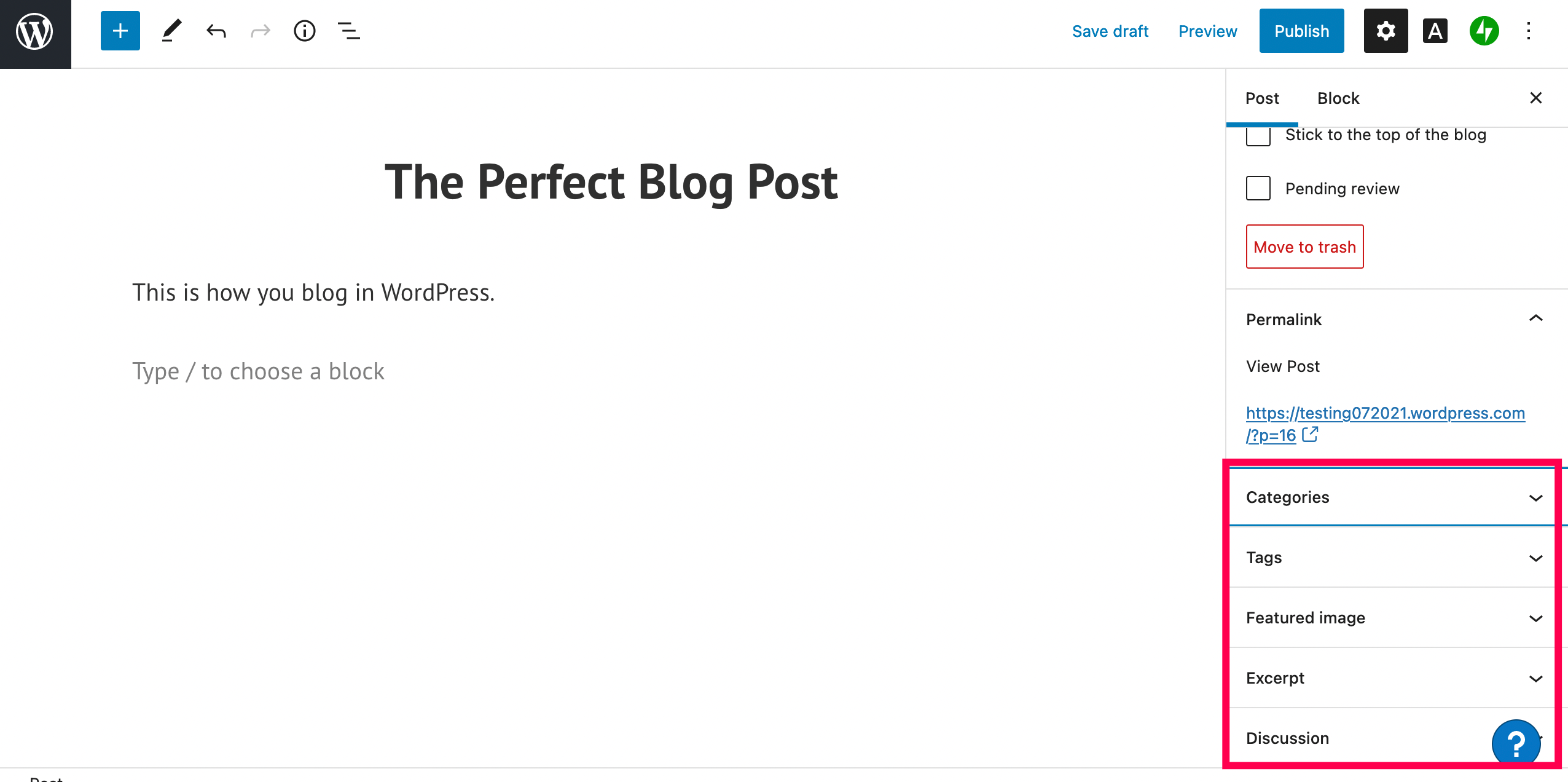Undo the last change
Screen dimensions: 1568x782
point(216,31)
